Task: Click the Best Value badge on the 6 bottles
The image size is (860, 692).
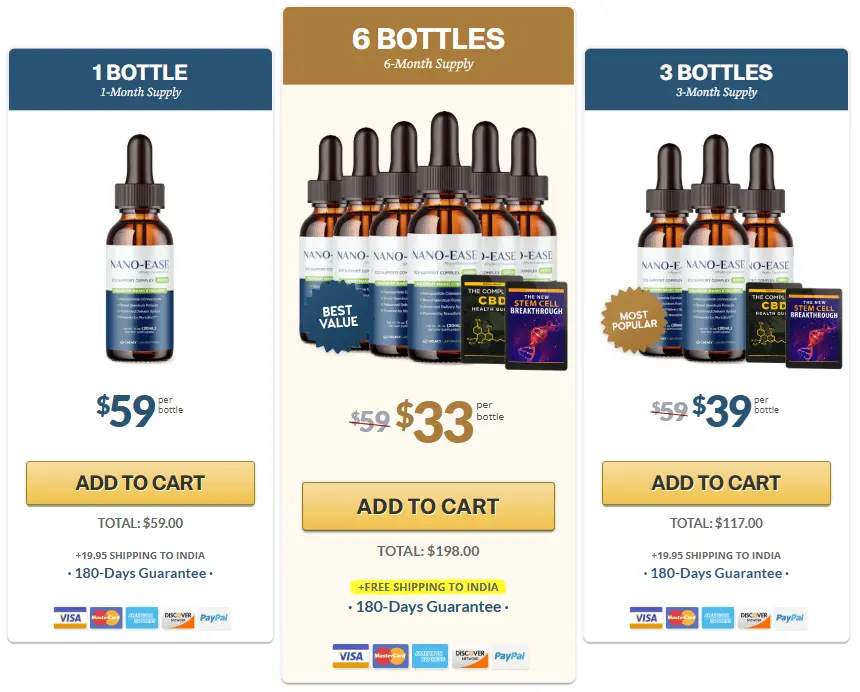Action: 338,317
